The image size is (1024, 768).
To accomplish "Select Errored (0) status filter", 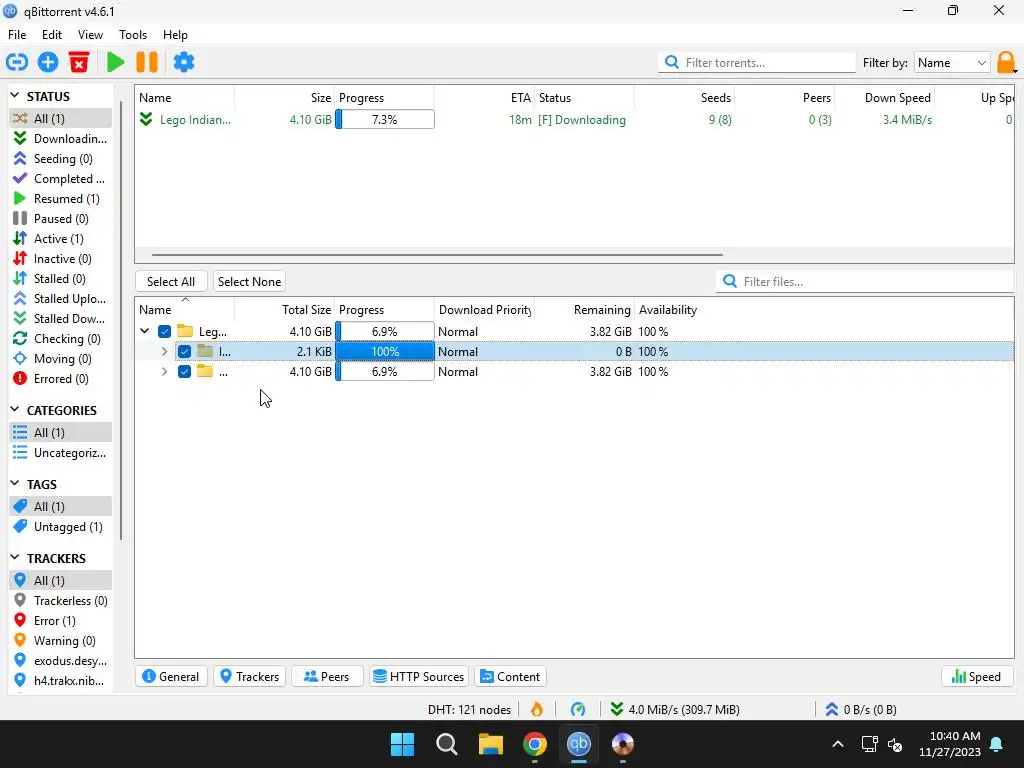I will [x=61, y=379].
